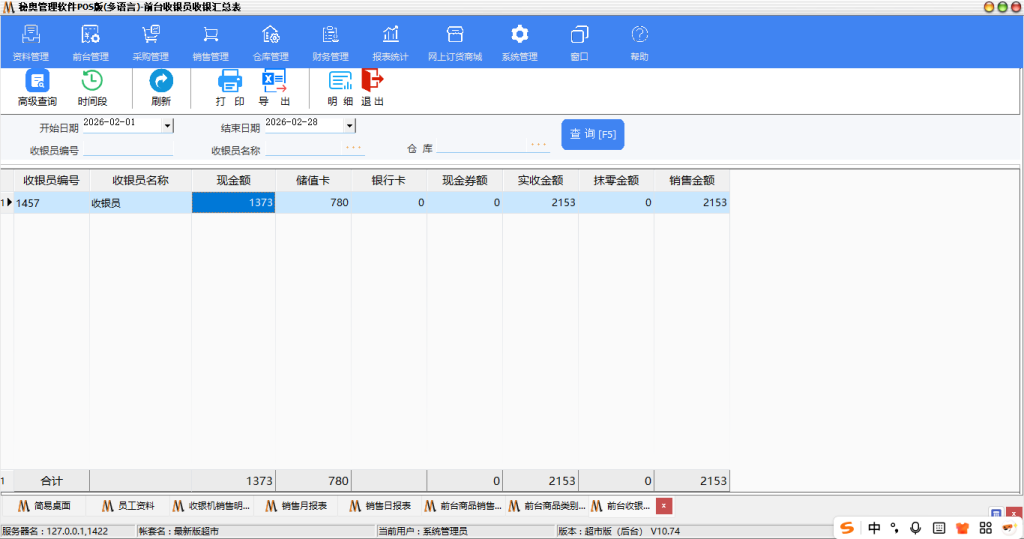Expand the 开始日期 start date dropdown
Image resolution: width=1024 pixels, height=539 pixels.
tap(167, 126)
